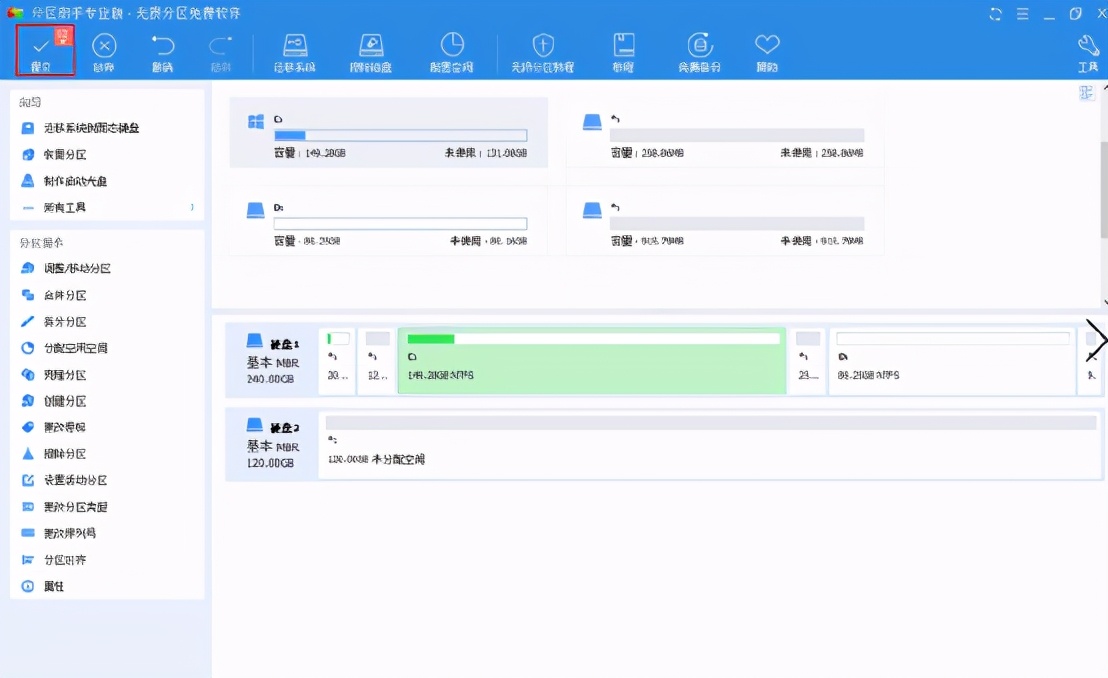1108x678 pixels.
Task: Select the D: drive card in the upper panel
Action: click(x=389, y=221)
